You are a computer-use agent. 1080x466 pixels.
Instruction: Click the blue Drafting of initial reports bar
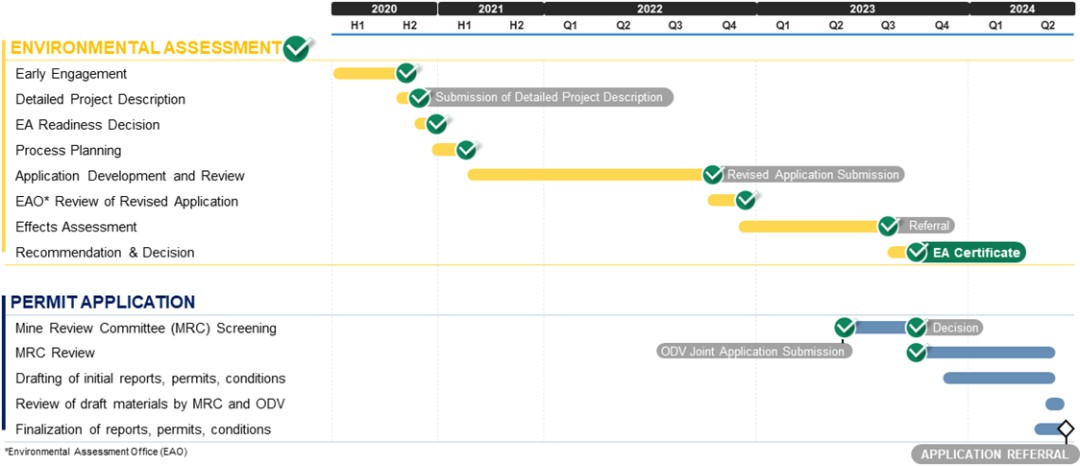pyautogui.click(x=999, y=378)
